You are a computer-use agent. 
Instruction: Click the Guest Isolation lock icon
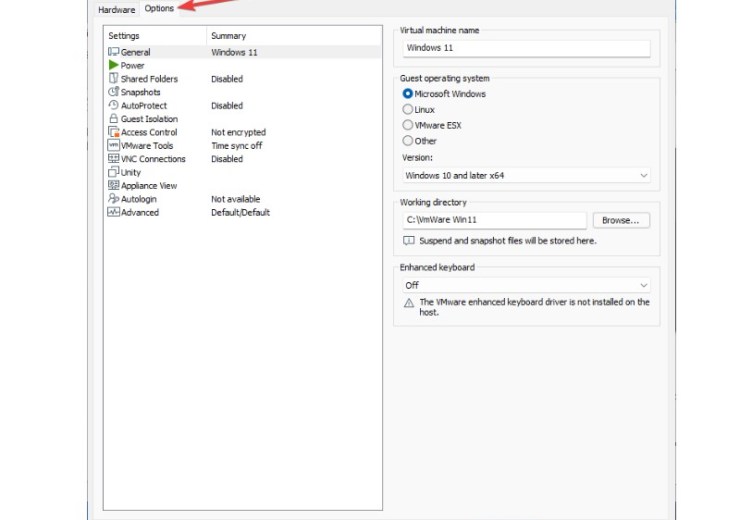click(113, 118)
